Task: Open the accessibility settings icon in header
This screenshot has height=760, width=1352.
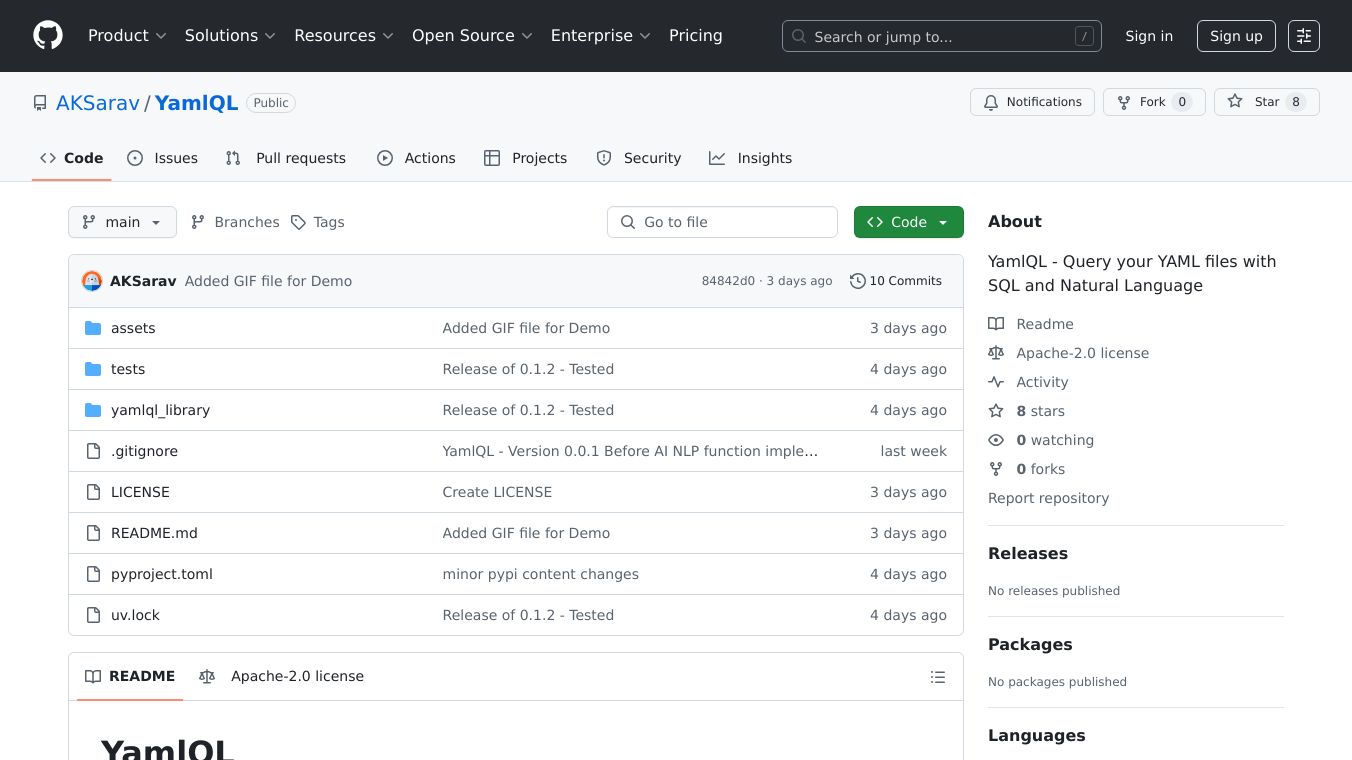Action: (1303, 36)
